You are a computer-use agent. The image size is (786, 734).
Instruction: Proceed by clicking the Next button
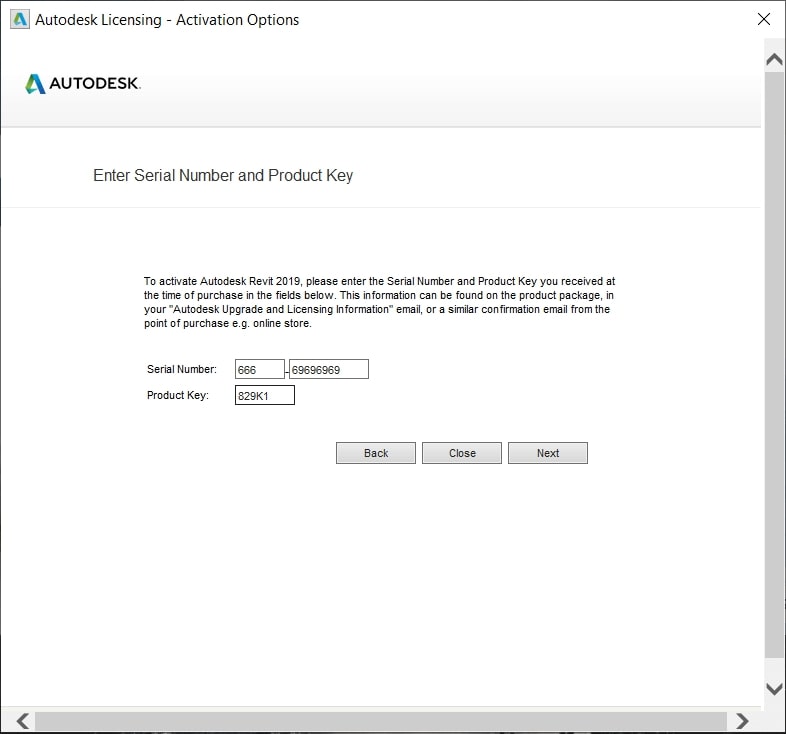click(547, 453)
